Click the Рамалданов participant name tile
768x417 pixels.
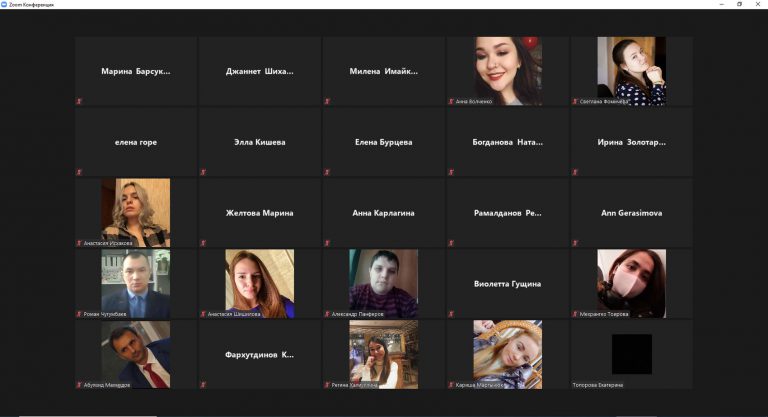tap(507, 213)
